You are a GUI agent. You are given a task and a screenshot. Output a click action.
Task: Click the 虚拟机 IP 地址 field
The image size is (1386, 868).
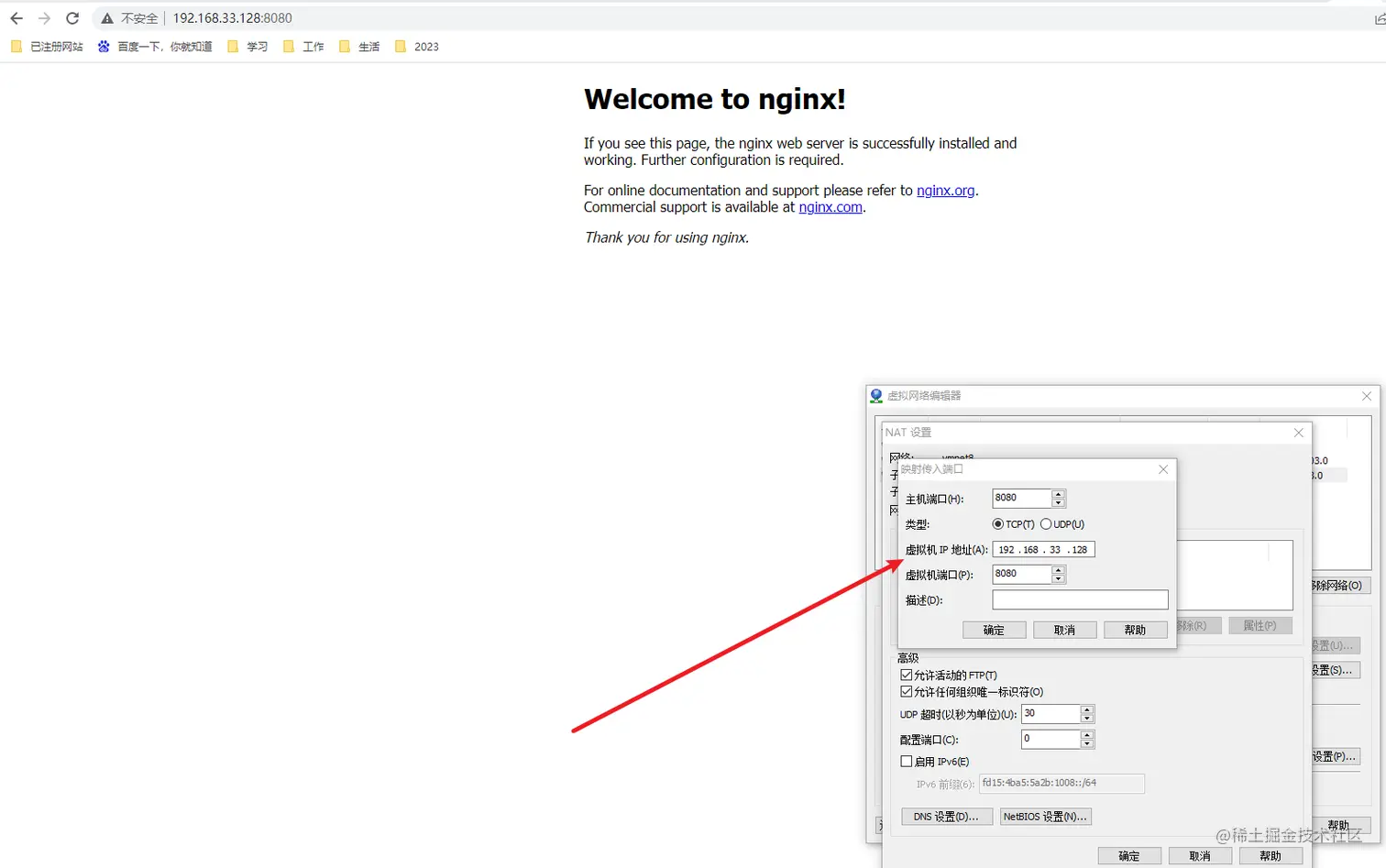[x=1043, y=550]
